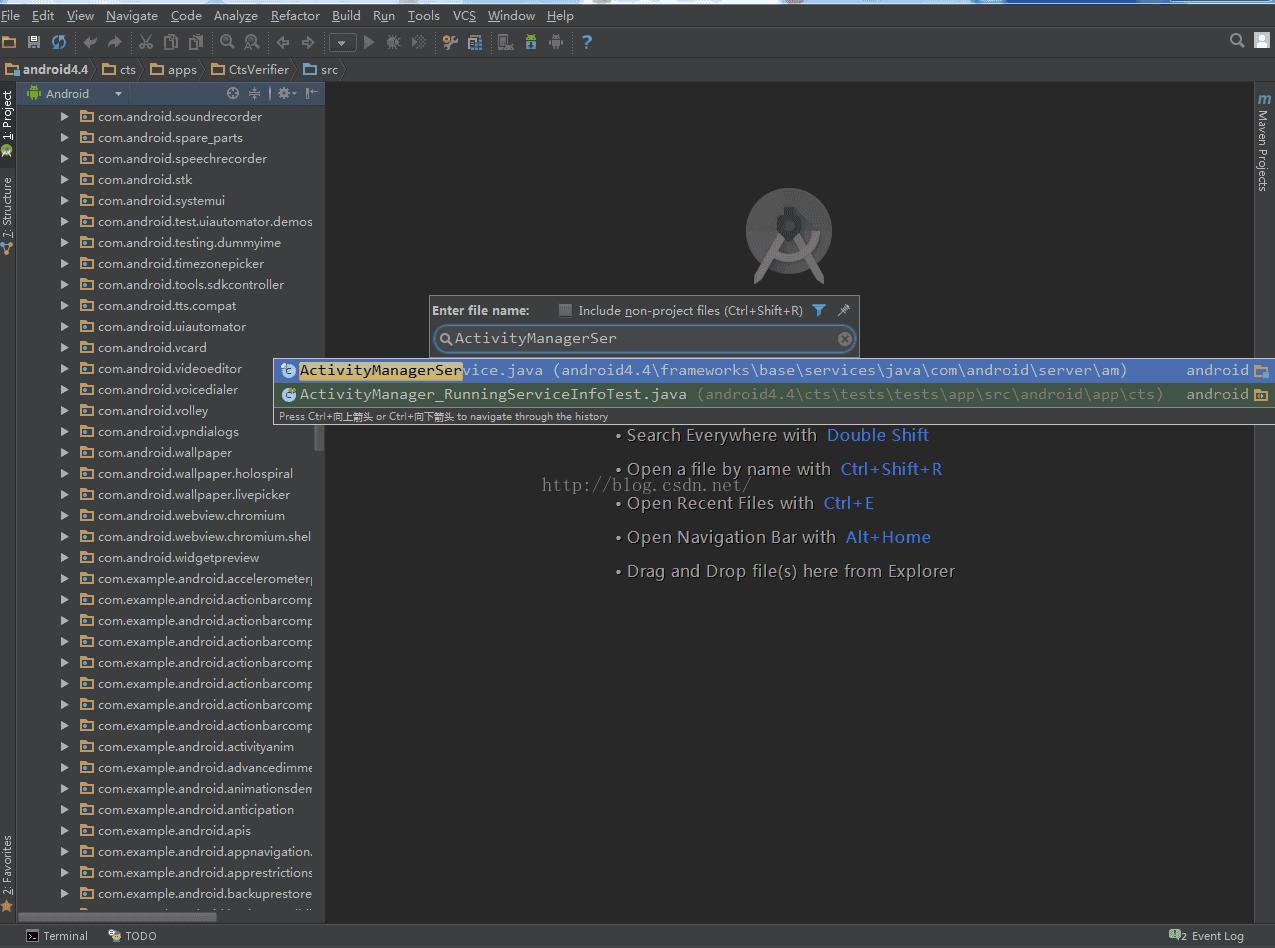This screenshot has width=1275, height=948.
Task: Open the File menu
Action: [11, 15]
